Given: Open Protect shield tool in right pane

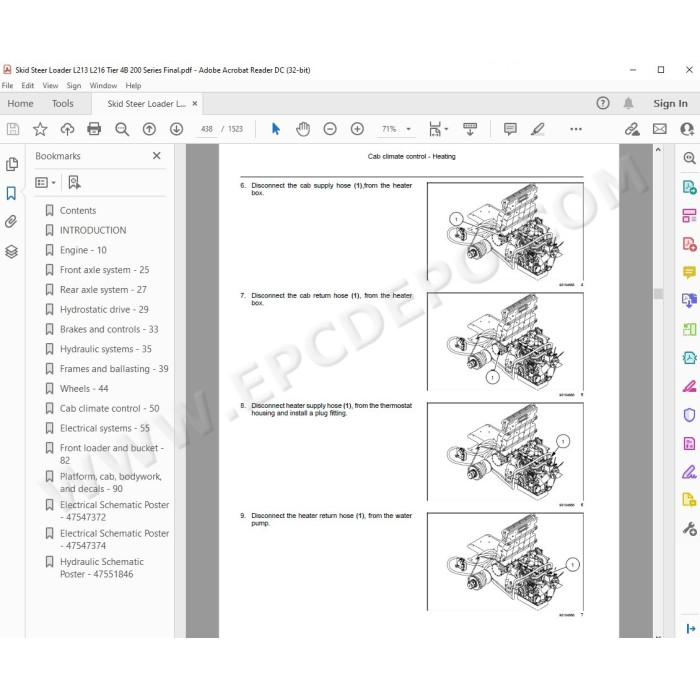Looking at the screenshot, I should coord(689,415).
